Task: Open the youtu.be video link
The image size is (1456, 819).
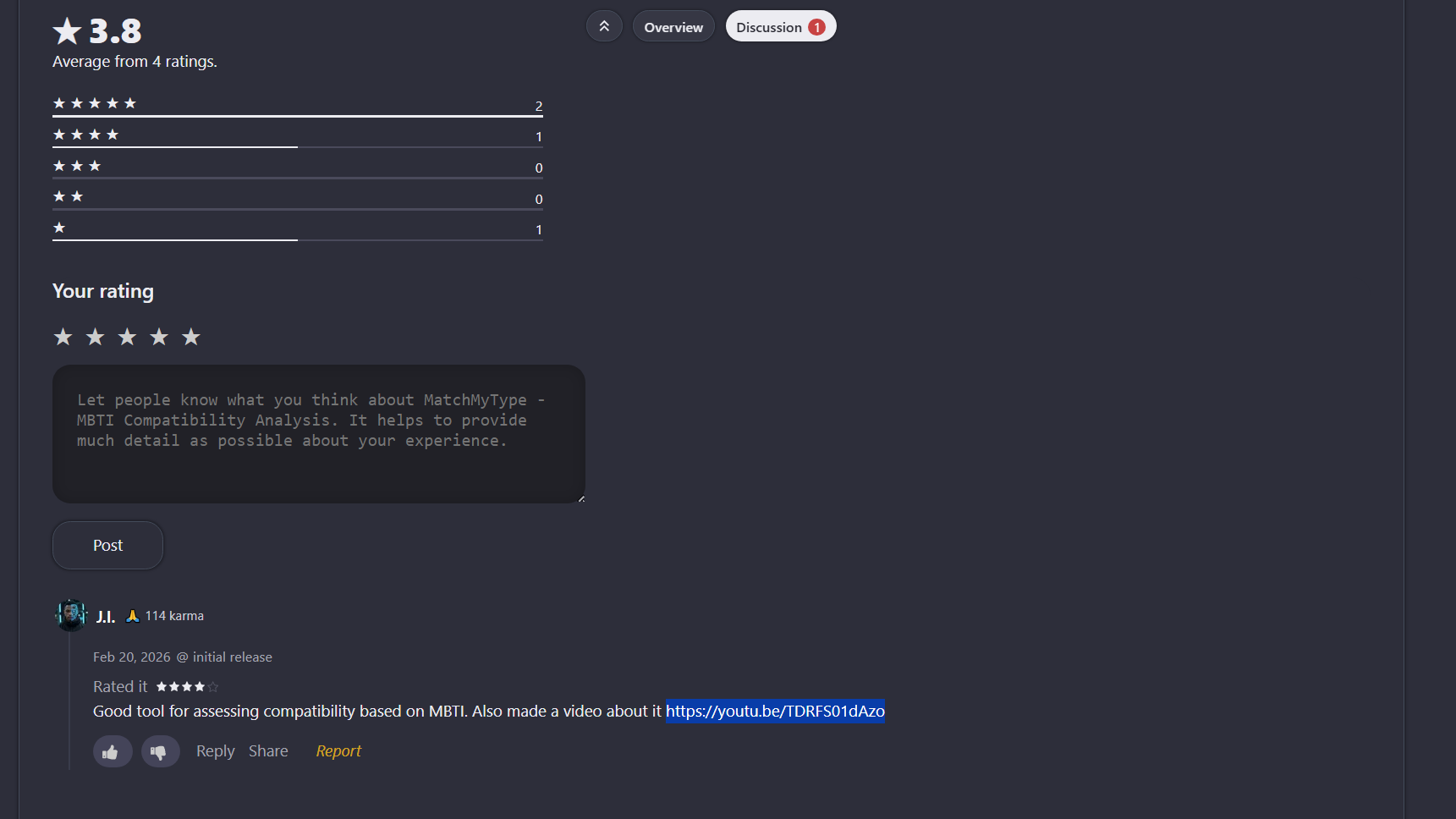Action: [x=775, y=712]
